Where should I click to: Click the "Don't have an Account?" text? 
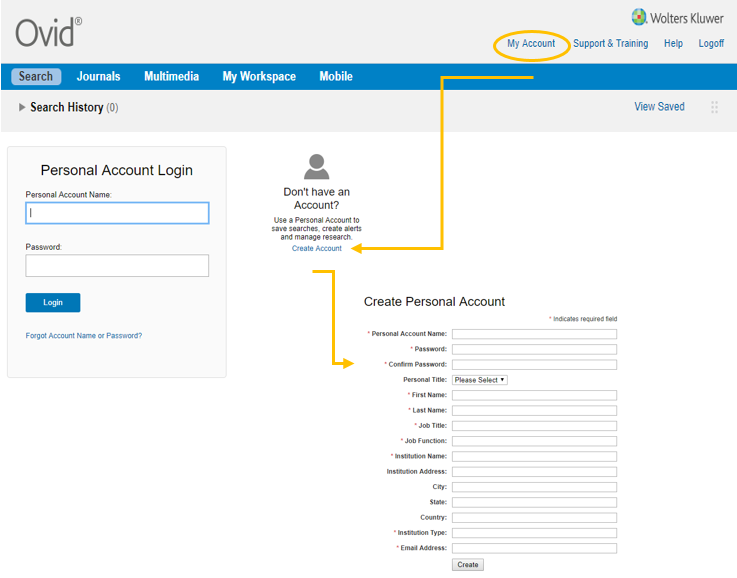click(316, 198)
